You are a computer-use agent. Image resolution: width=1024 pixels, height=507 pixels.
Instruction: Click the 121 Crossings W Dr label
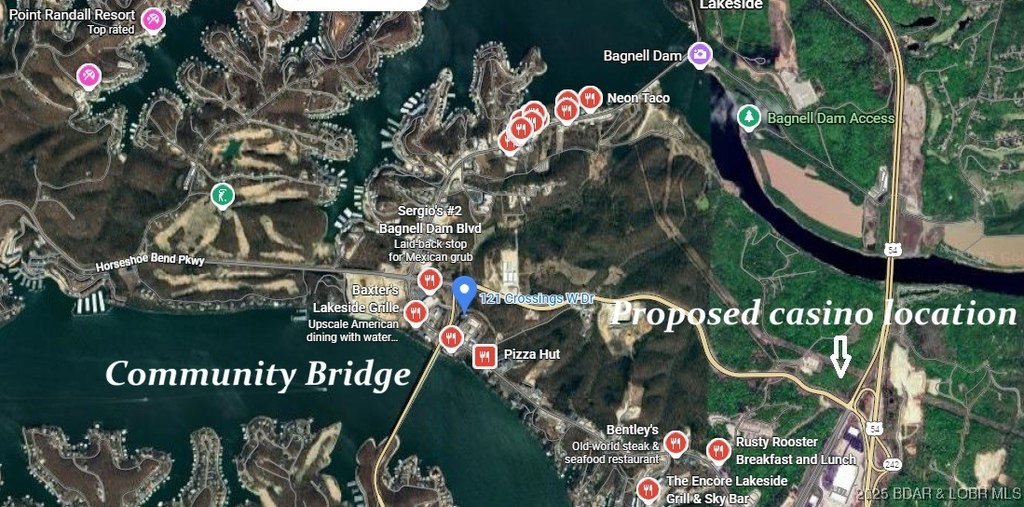pyautogui.click(x=537, y=299)
